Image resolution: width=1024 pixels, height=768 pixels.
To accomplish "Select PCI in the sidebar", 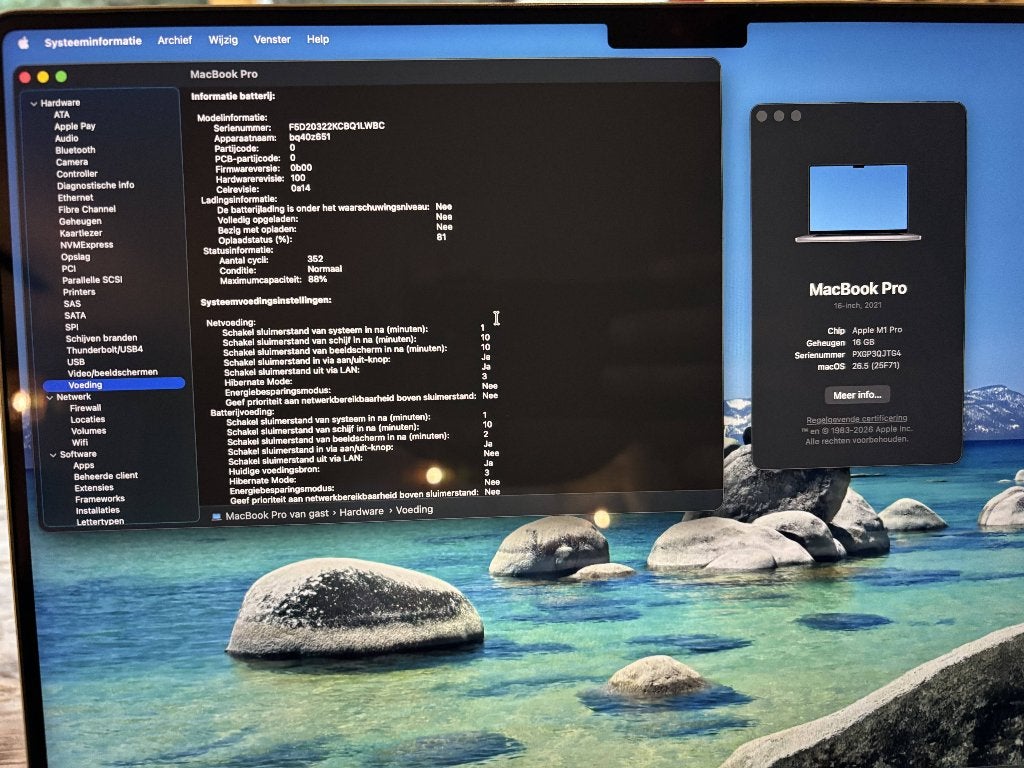I will [x=69, y=268].
